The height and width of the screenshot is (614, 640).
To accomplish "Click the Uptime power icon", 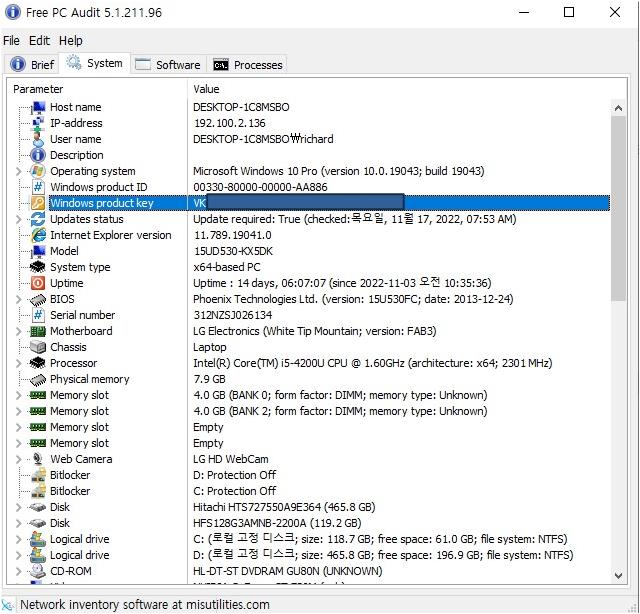I will (x=38, y=283).
